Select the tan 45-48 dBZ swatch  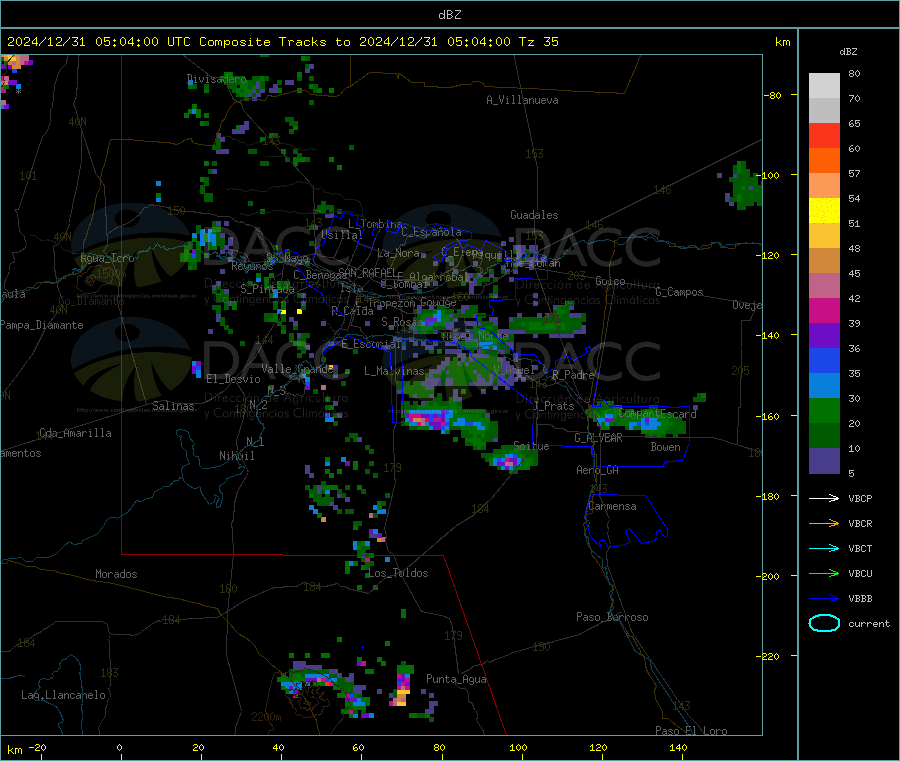[824, 261]
